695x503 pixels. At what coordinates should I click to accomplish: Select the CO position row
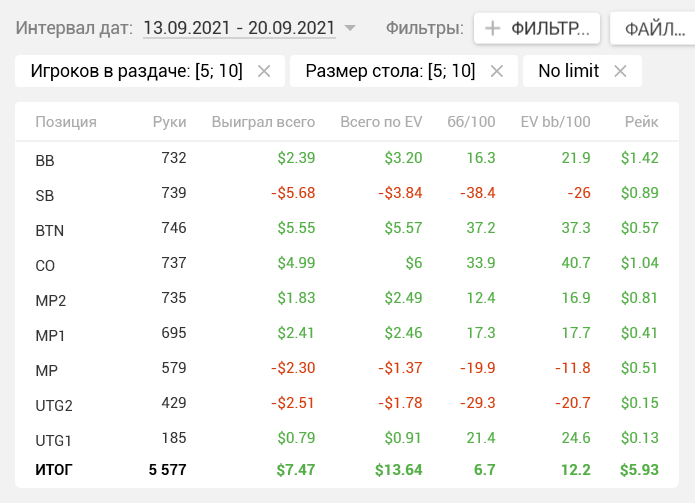[x=46, y=265]
